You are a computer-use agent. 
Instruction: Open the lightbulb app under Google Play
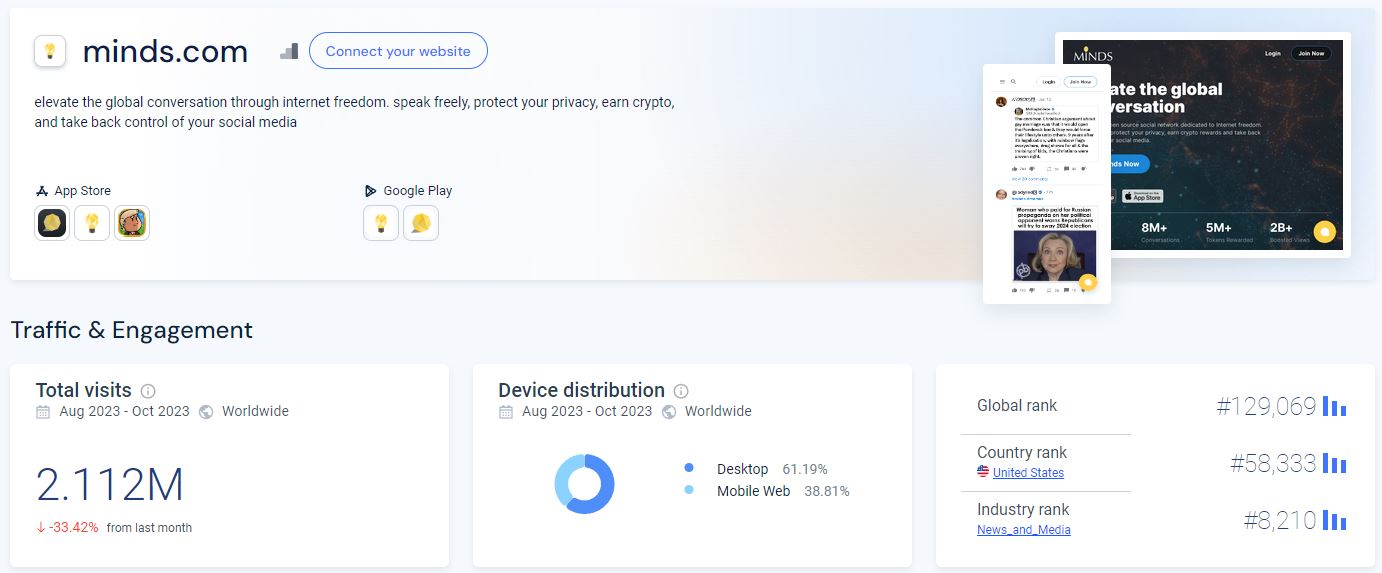coord(381,223)
